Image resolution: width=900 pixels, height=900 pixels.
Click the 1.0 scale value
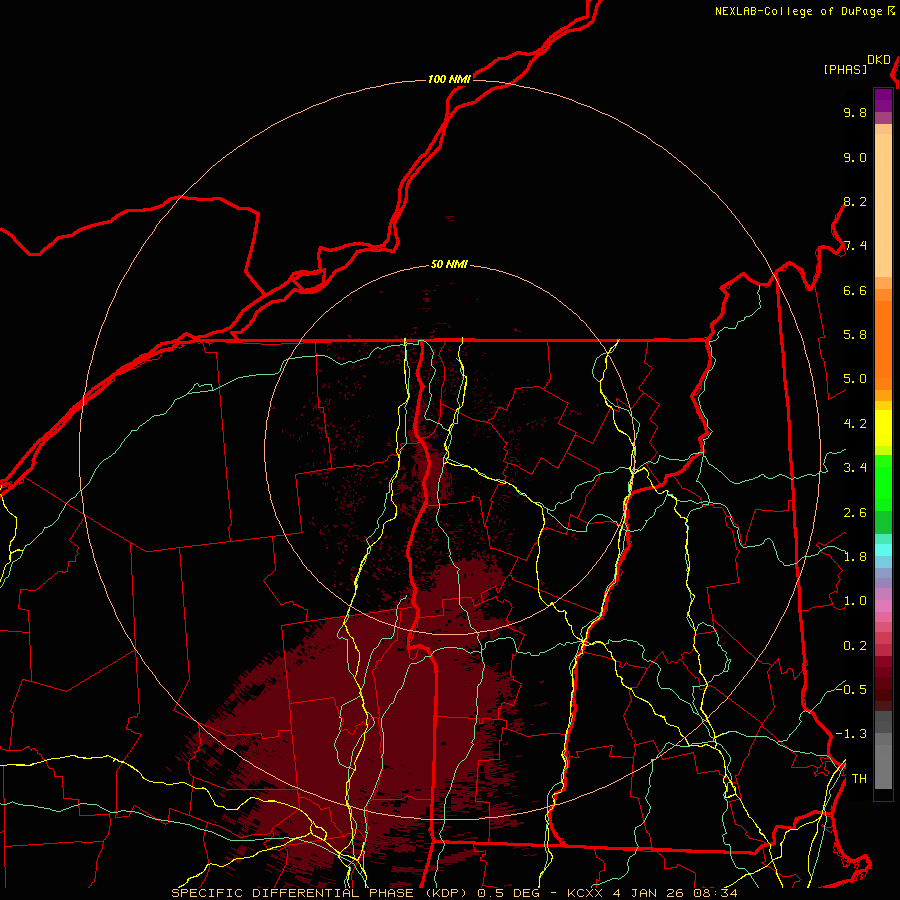coord(855,601)
